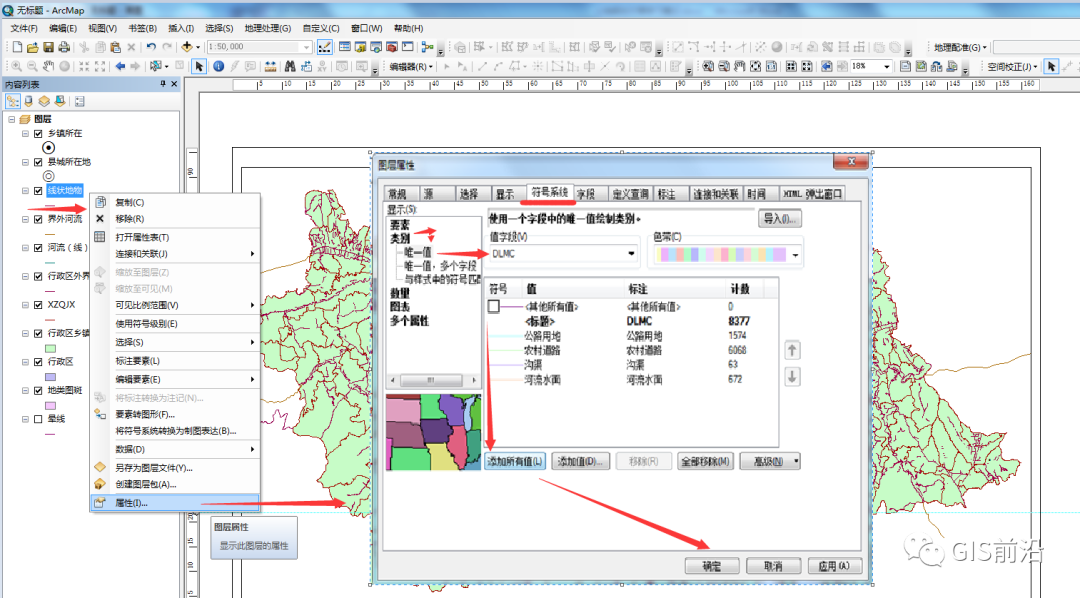Screen dimensions: 1080x598
Task: Open Add Data with the yellow plus icon
Action: [x=187, y=47]
